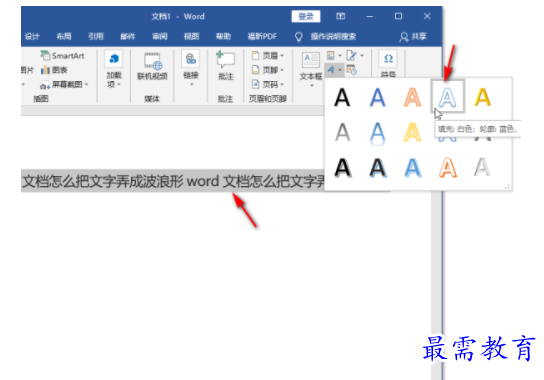Insert a chart (图表)

tap(54, 70)
